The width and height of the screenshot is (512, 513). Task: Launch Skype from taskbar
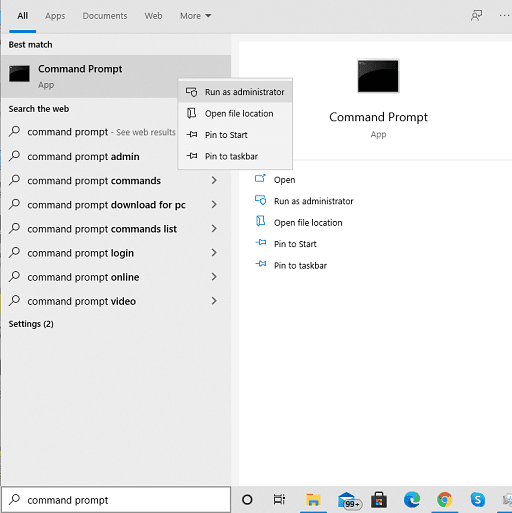477,500
